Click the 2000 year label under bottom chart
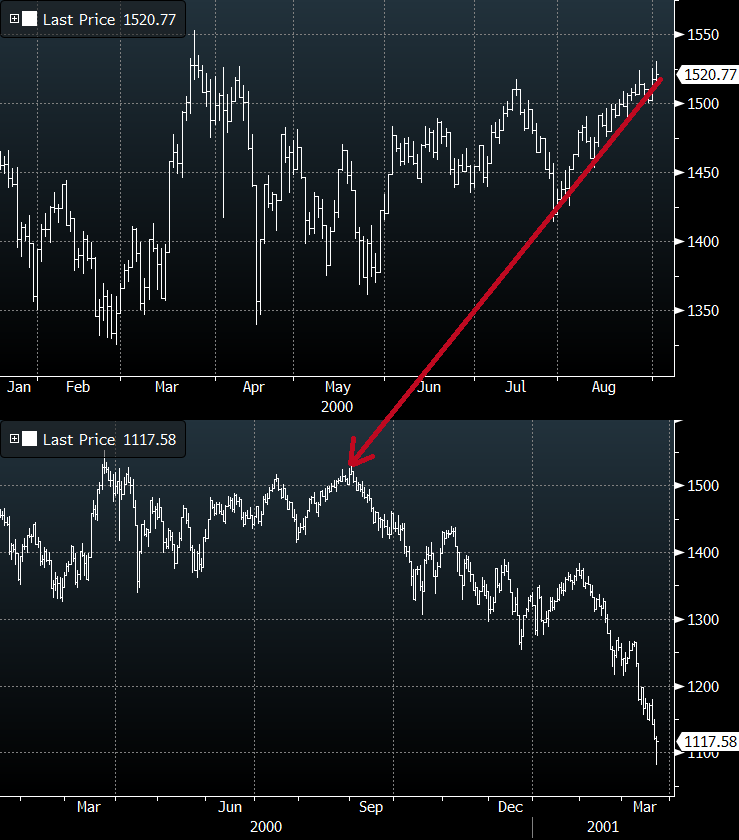The width and height of the screenshot is (739, 840). 266,827
